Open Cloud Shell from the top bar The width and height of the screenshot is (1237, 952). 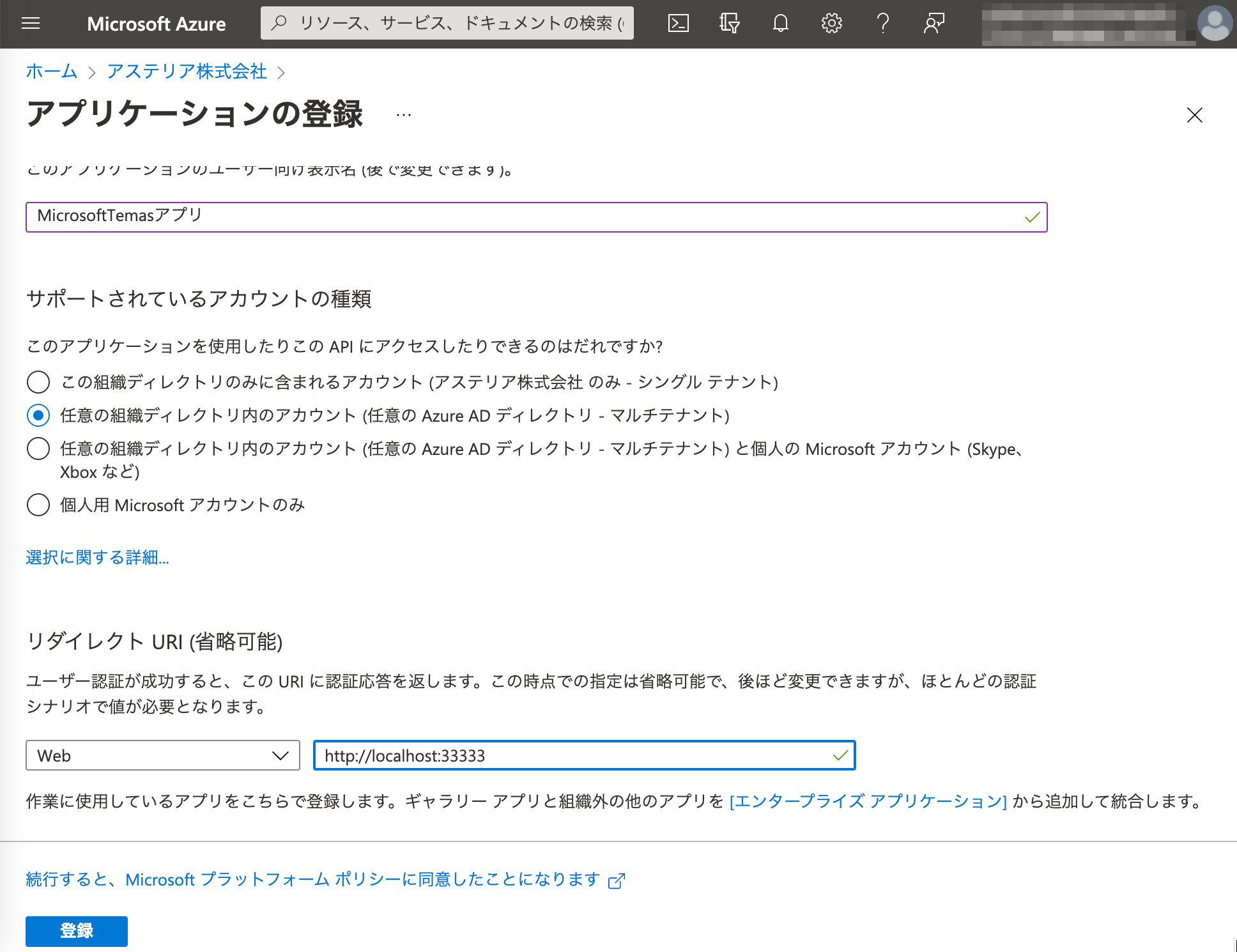pos(678,24)
